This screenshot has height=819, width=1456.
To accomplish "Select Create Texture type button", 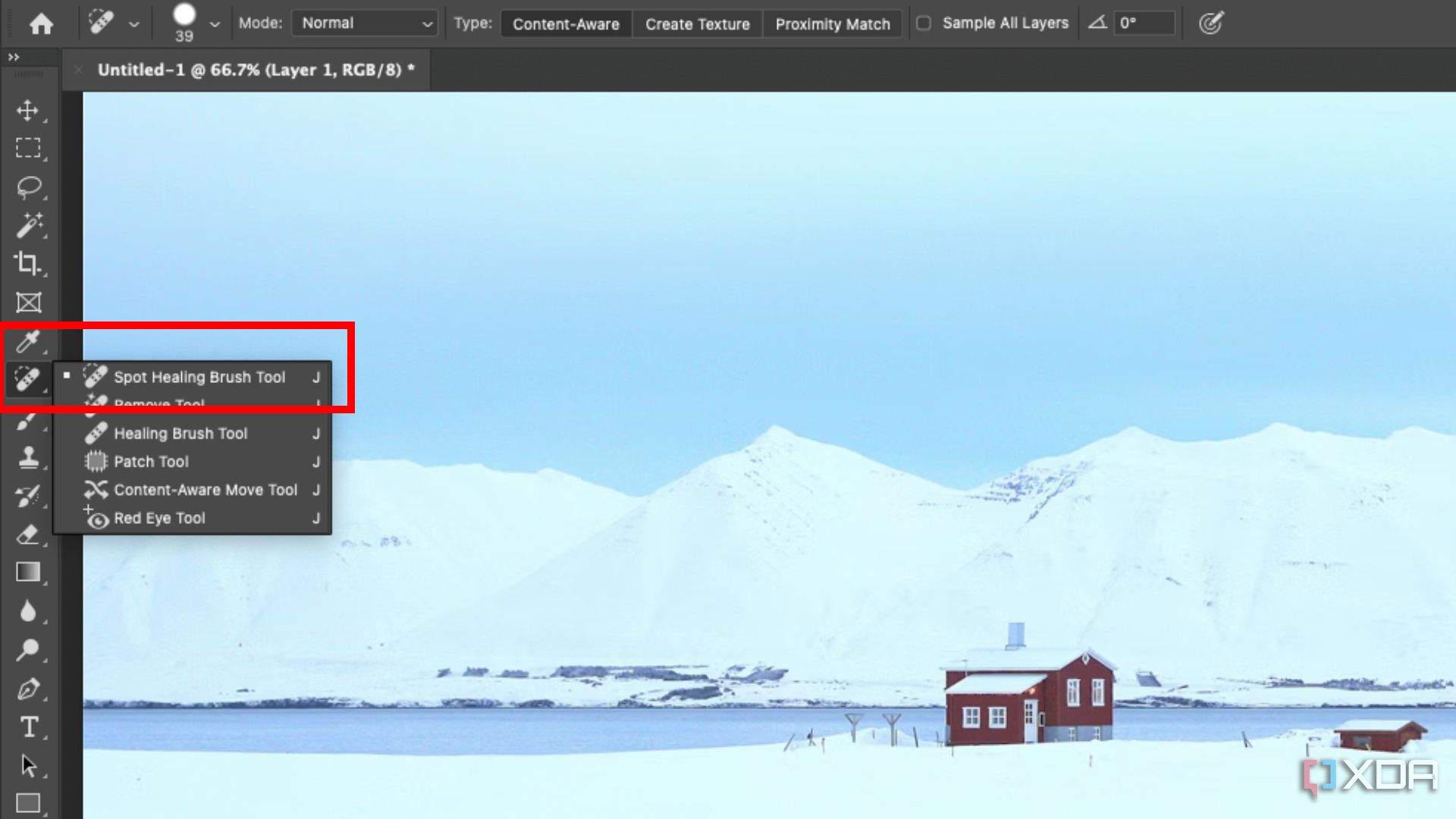I will pos(698,23).
